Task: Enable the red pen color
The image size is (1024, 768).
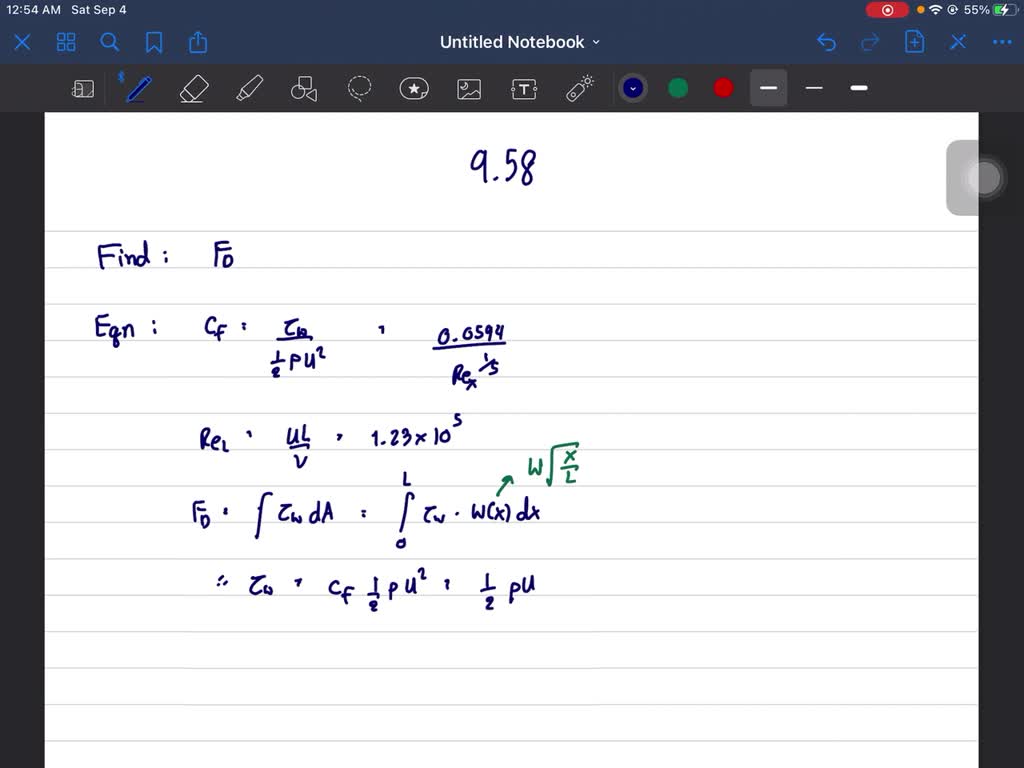Action: point(722,88)
